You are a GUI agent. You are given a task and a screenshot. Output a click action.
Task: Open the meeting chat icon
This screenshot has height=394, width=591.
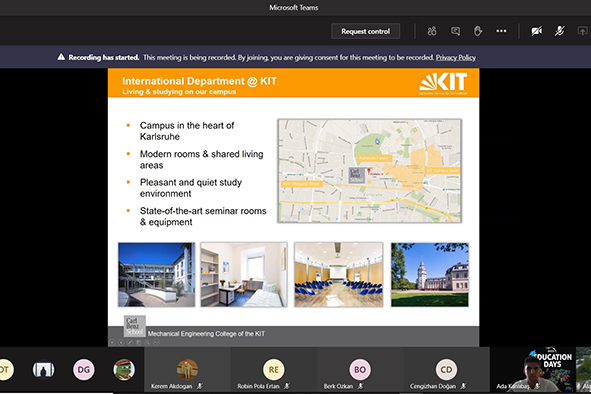click(x=455, y=31)
